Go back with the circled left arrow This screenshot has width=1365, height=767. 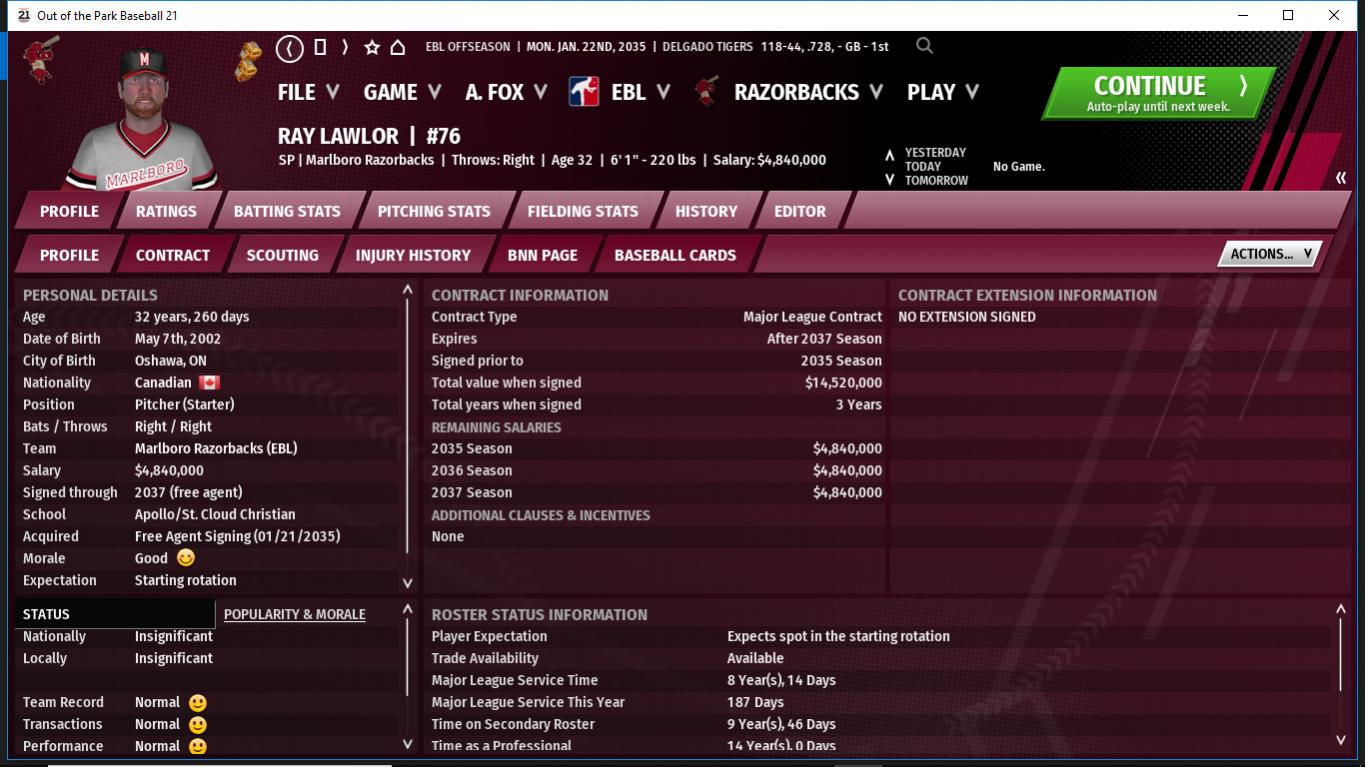click(x=289, y=47)
